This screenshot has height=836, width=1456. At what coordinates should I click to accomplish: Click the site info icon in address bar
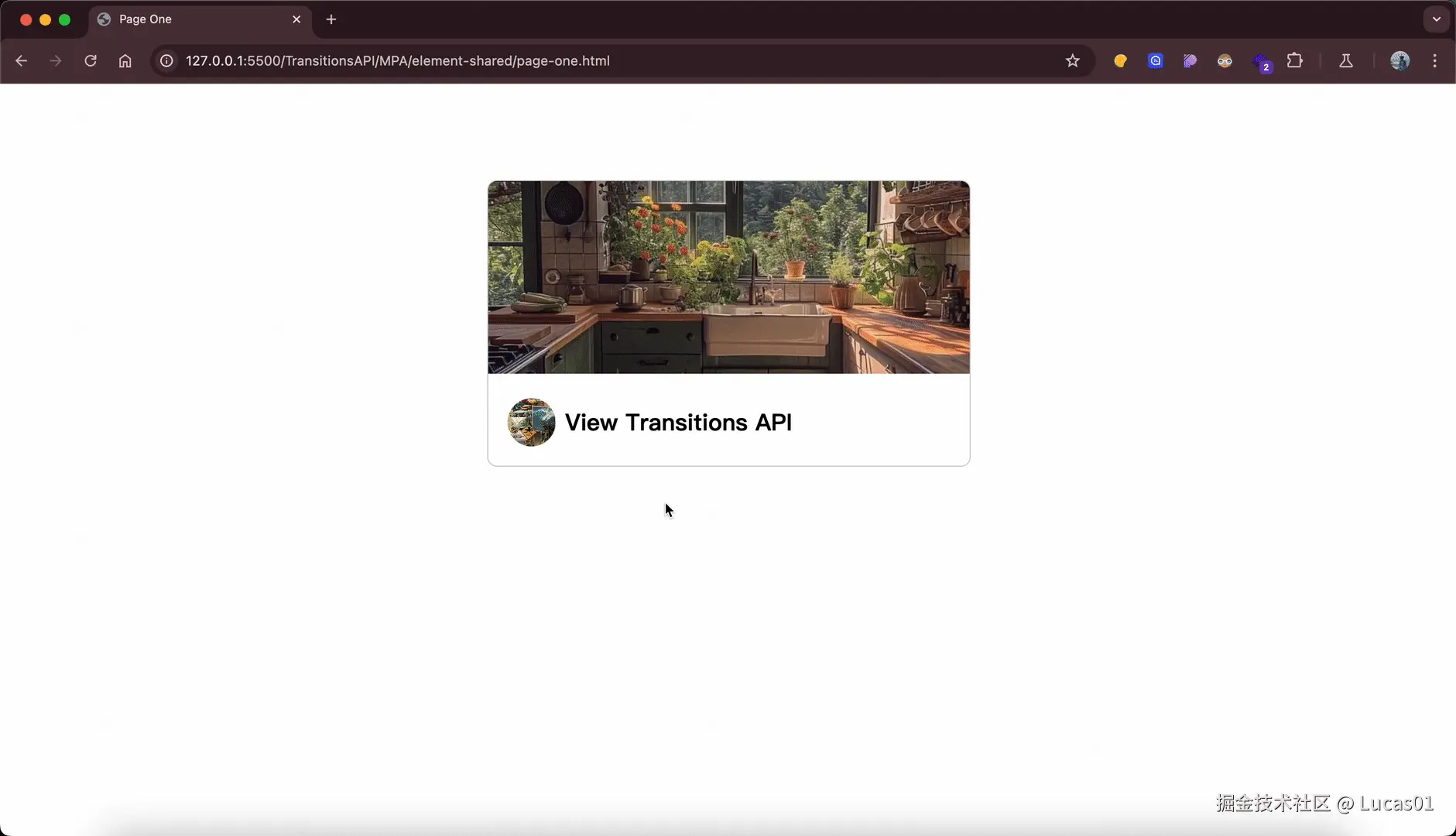point(166,61)
